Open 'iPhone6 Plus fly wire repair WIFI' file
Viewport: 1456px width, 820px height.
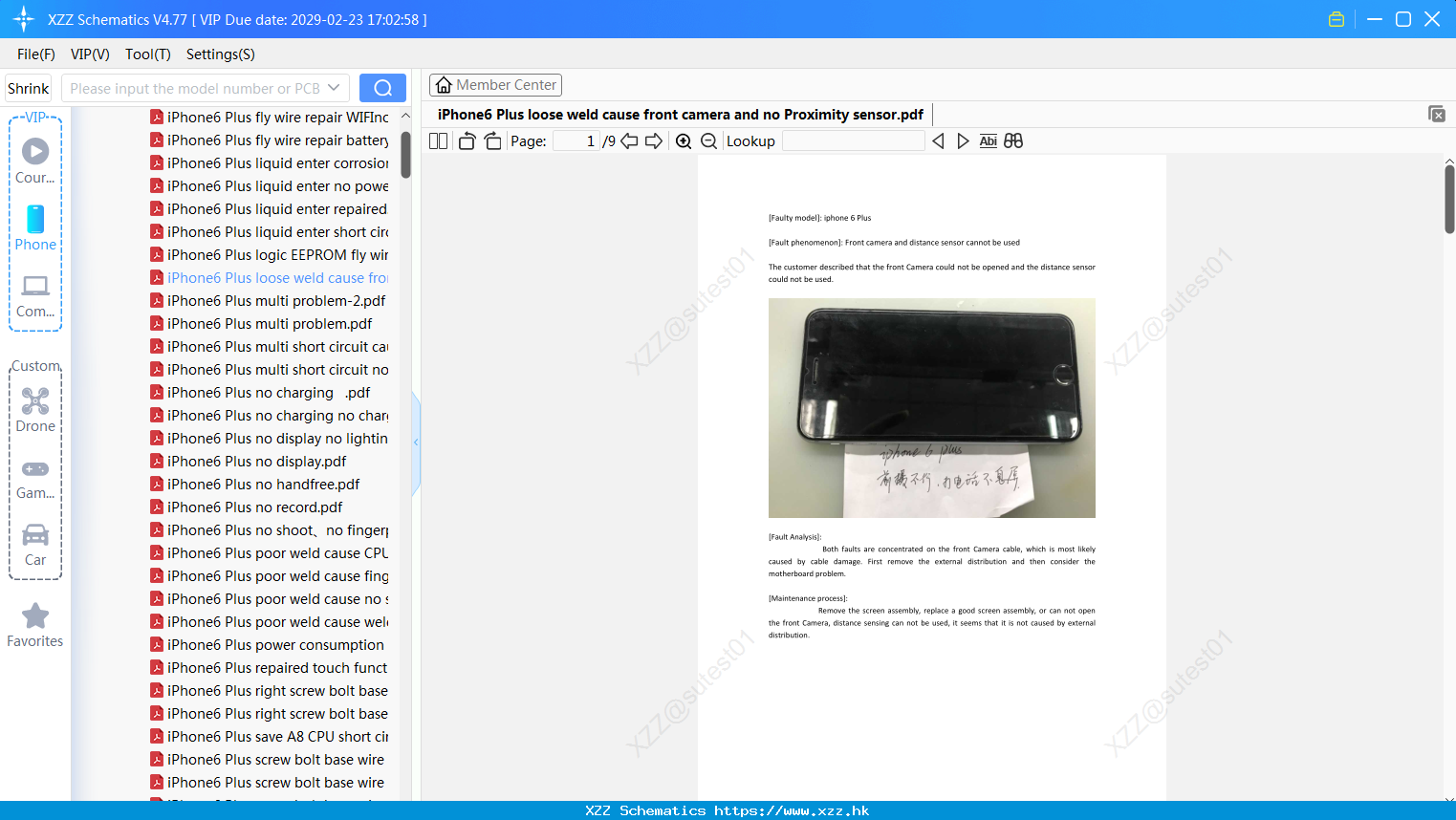point(270,118)
